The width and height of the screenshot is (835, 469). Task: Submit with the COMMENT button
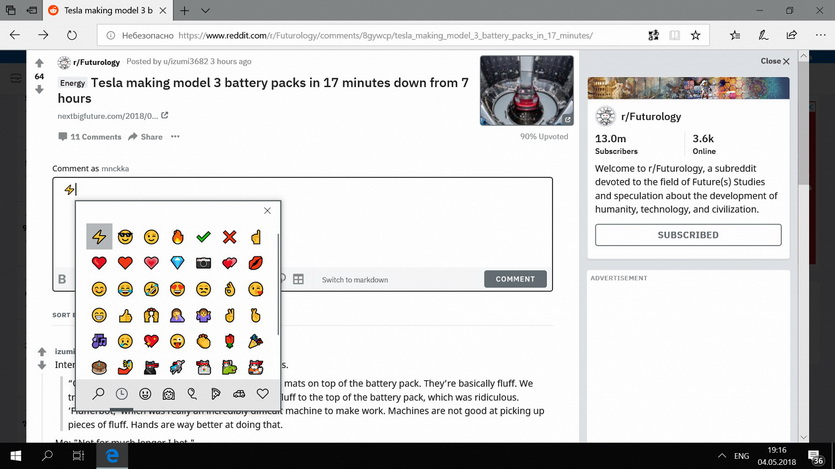tap(515, 279)
